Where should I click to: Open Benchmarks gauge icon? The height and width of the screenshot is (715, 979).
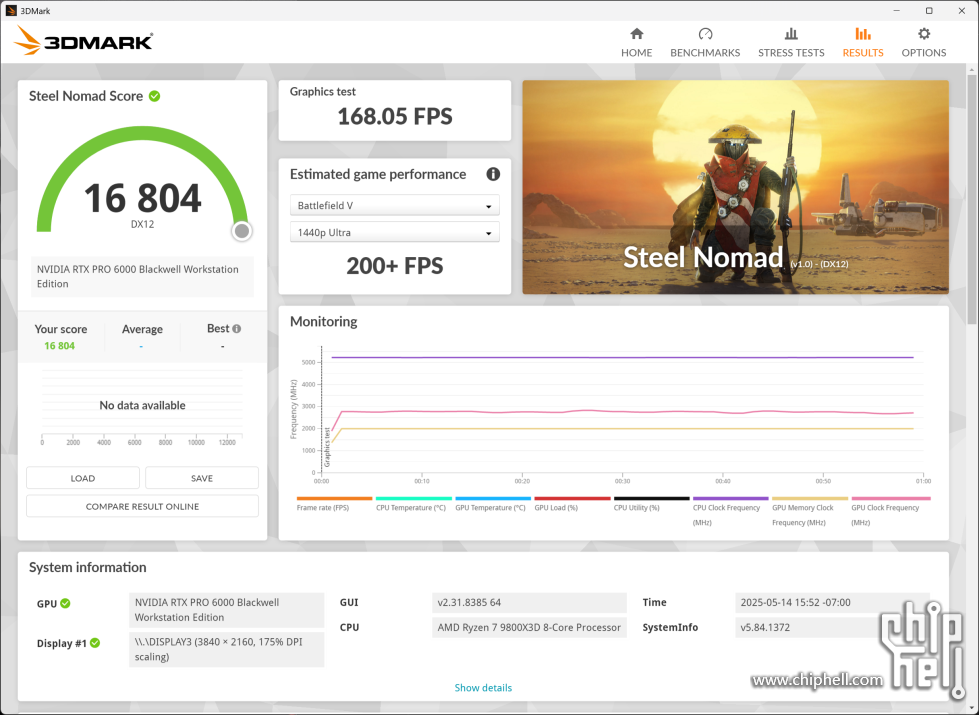(x=705, y=34)
